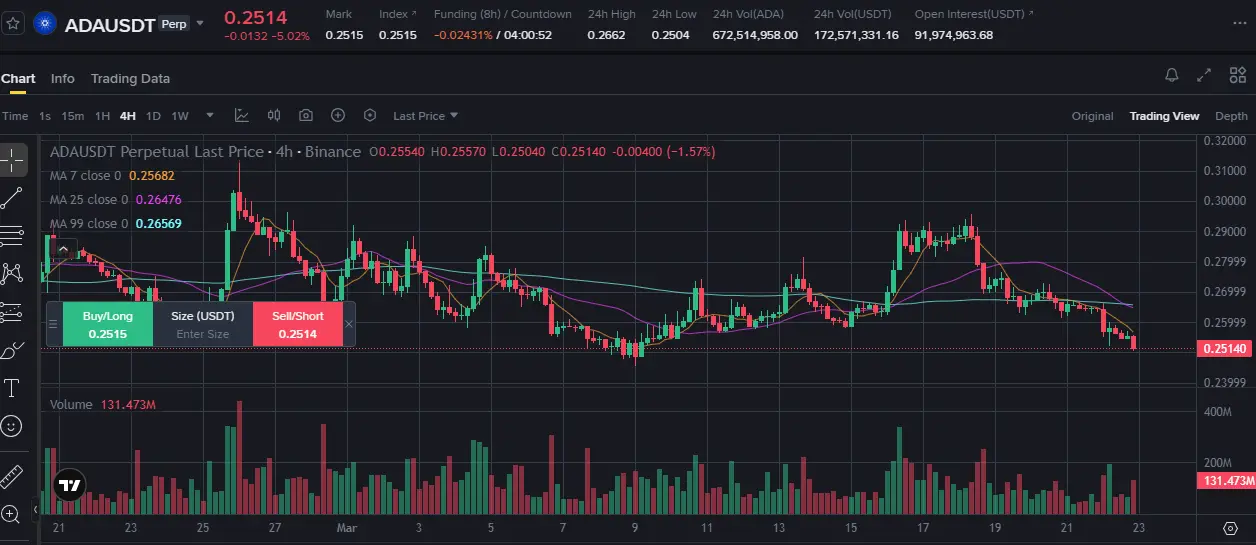Add ADAUSDT to favorites with the star
The height and width of the screenshot is (545, 1256).
coord(13,21)
